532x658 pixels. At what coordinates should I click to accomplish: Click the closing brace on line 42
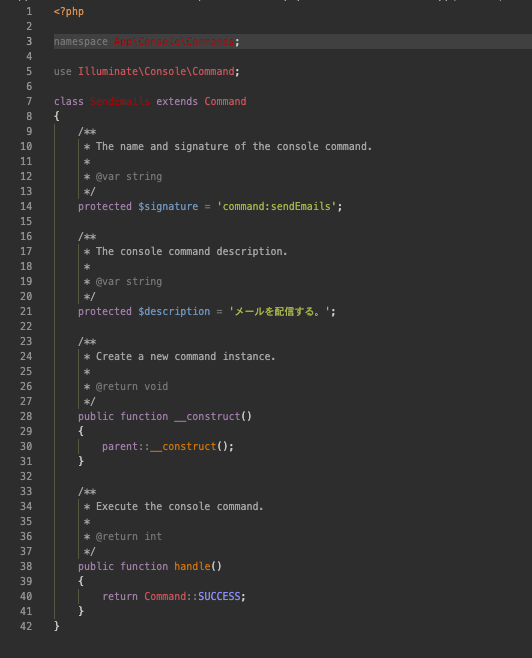(57, 627)
